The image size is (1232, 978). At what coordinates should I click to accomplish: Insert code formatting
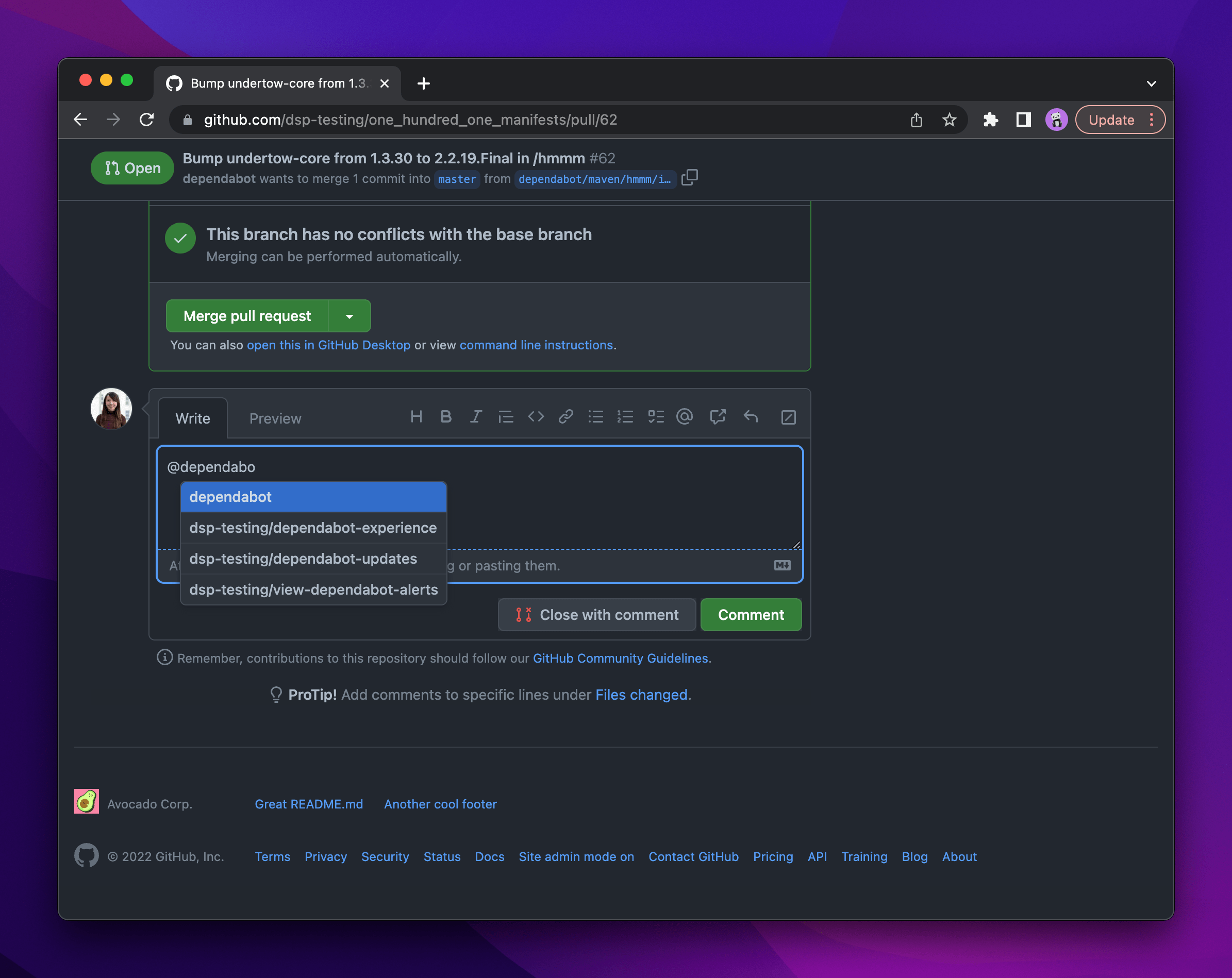click(536, 417)
